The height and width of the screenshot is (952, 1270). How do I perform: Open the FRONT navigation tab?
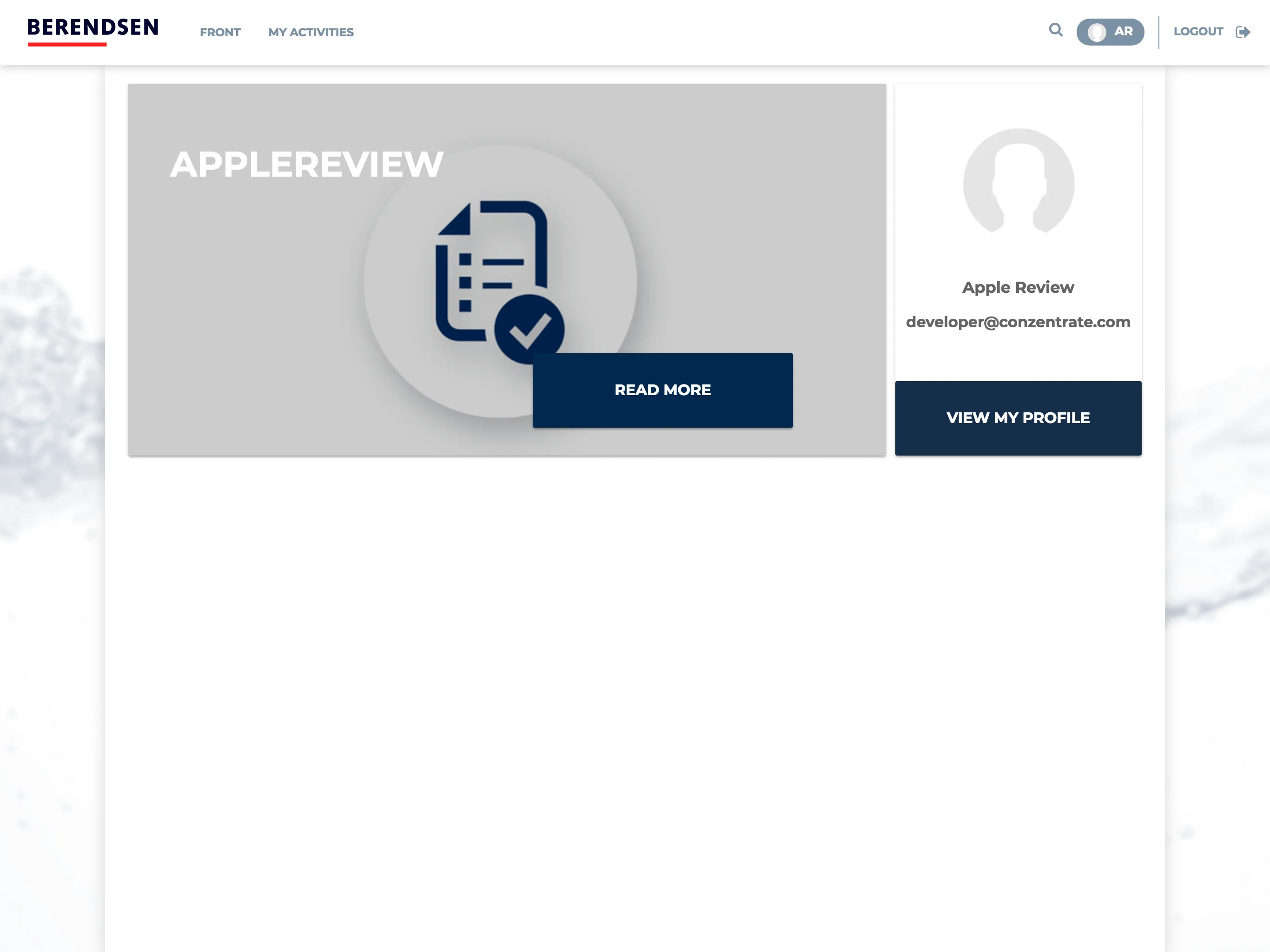(x=220, y=32)
